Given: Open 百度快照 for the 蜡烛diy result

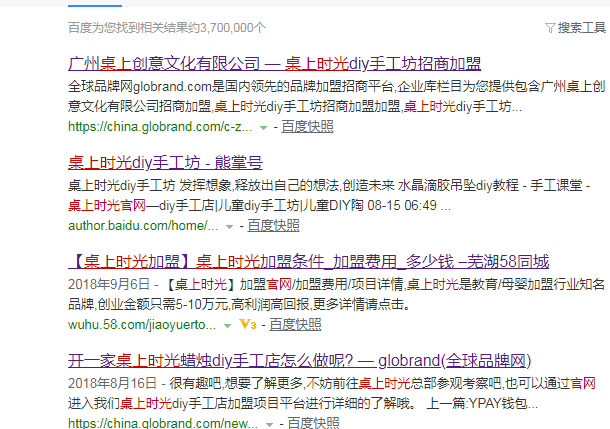Looking at the screenshot, I should click(x=313, y=423).
